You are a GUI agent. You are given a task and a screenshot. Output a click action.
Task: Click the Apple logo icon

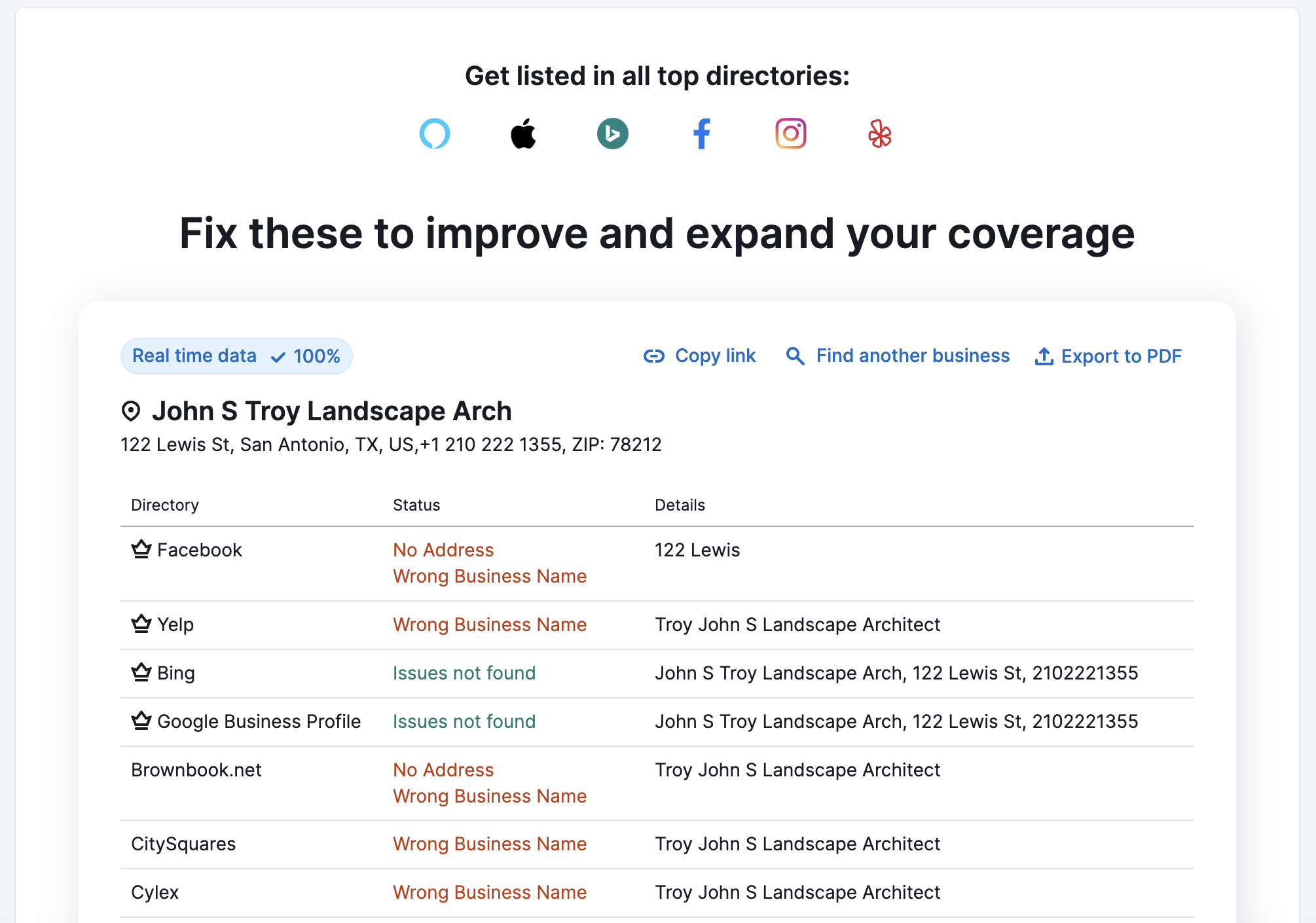(523, 134)
